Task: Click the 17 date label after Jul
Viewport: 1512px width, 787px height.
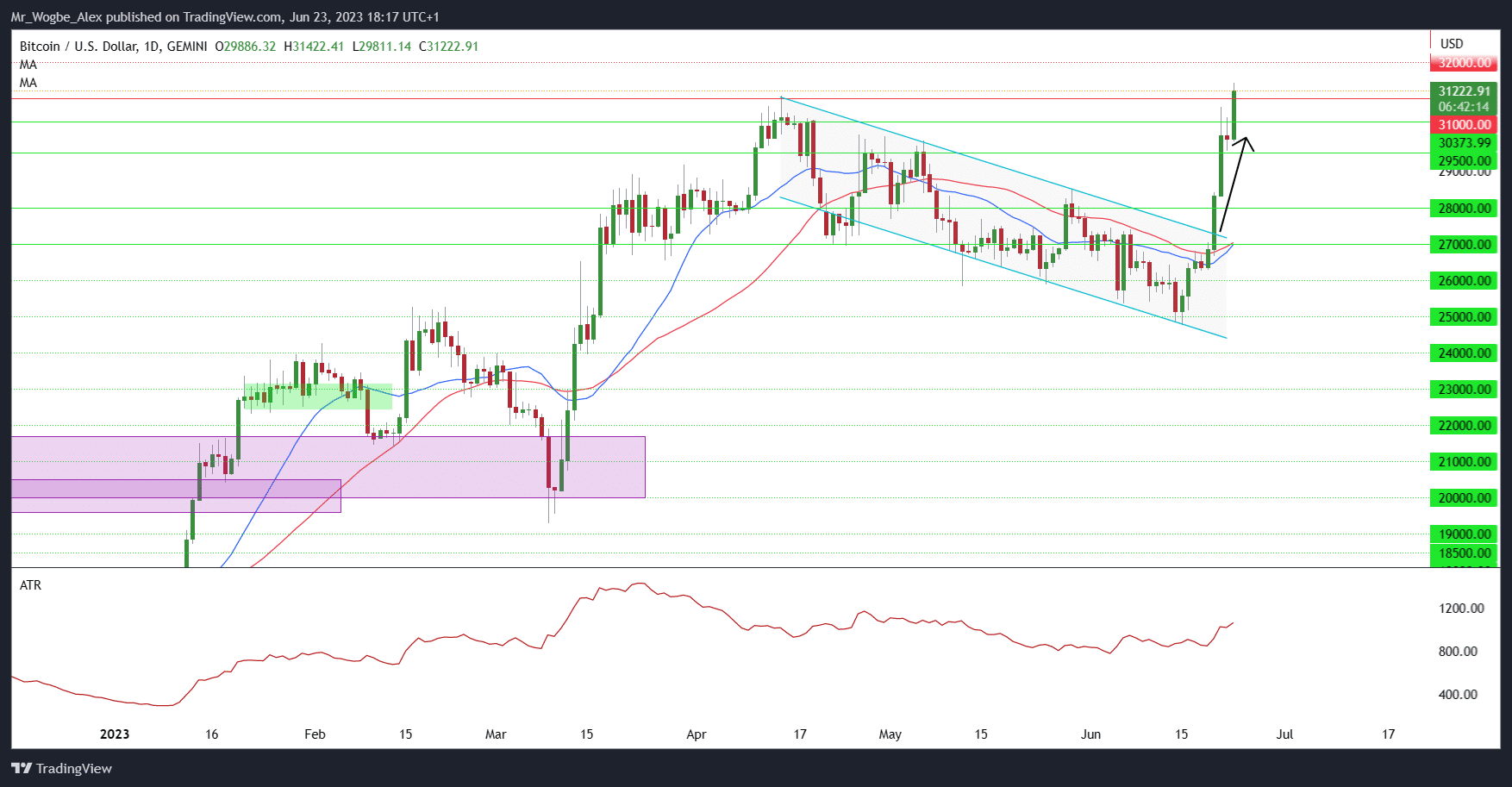Action: coord(1389,734)
